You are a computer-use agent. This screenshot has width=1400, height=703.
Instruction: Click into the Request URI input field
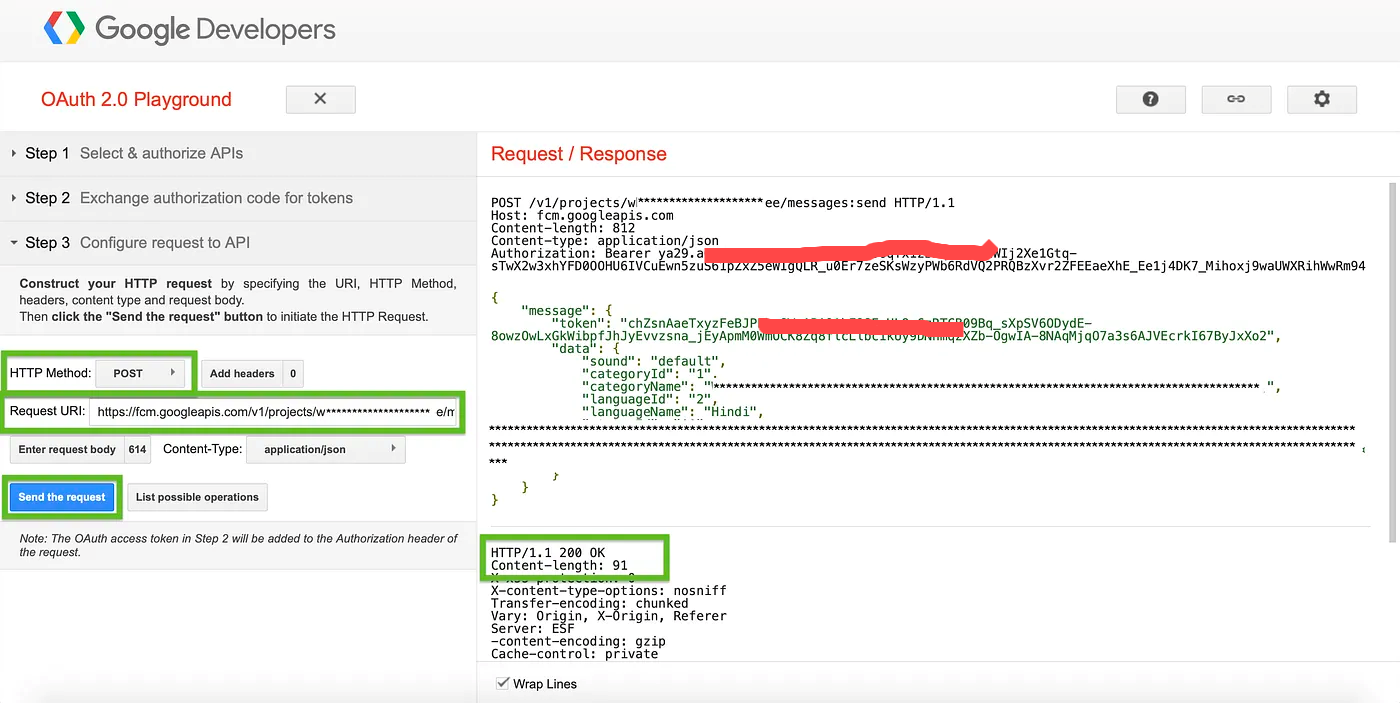click(x=275, y=412)
